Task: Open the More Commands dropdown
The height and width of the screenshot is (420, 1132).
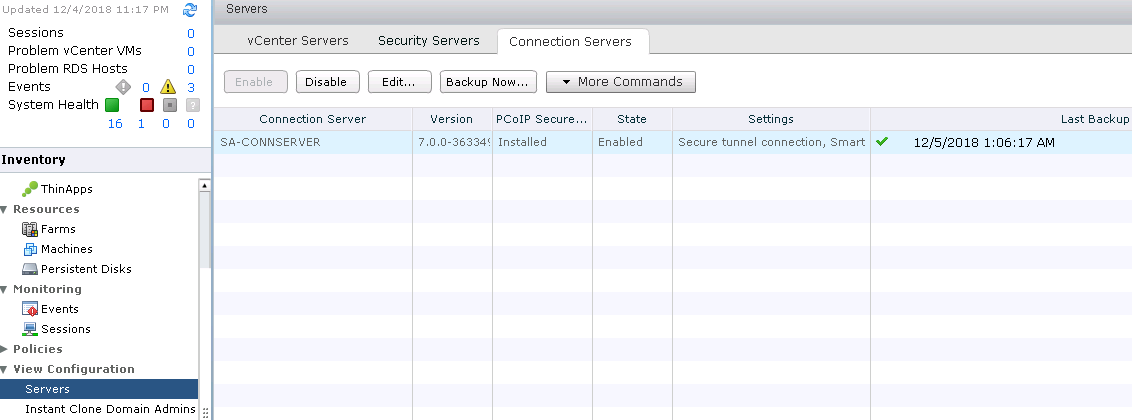Action: point(620,82)
